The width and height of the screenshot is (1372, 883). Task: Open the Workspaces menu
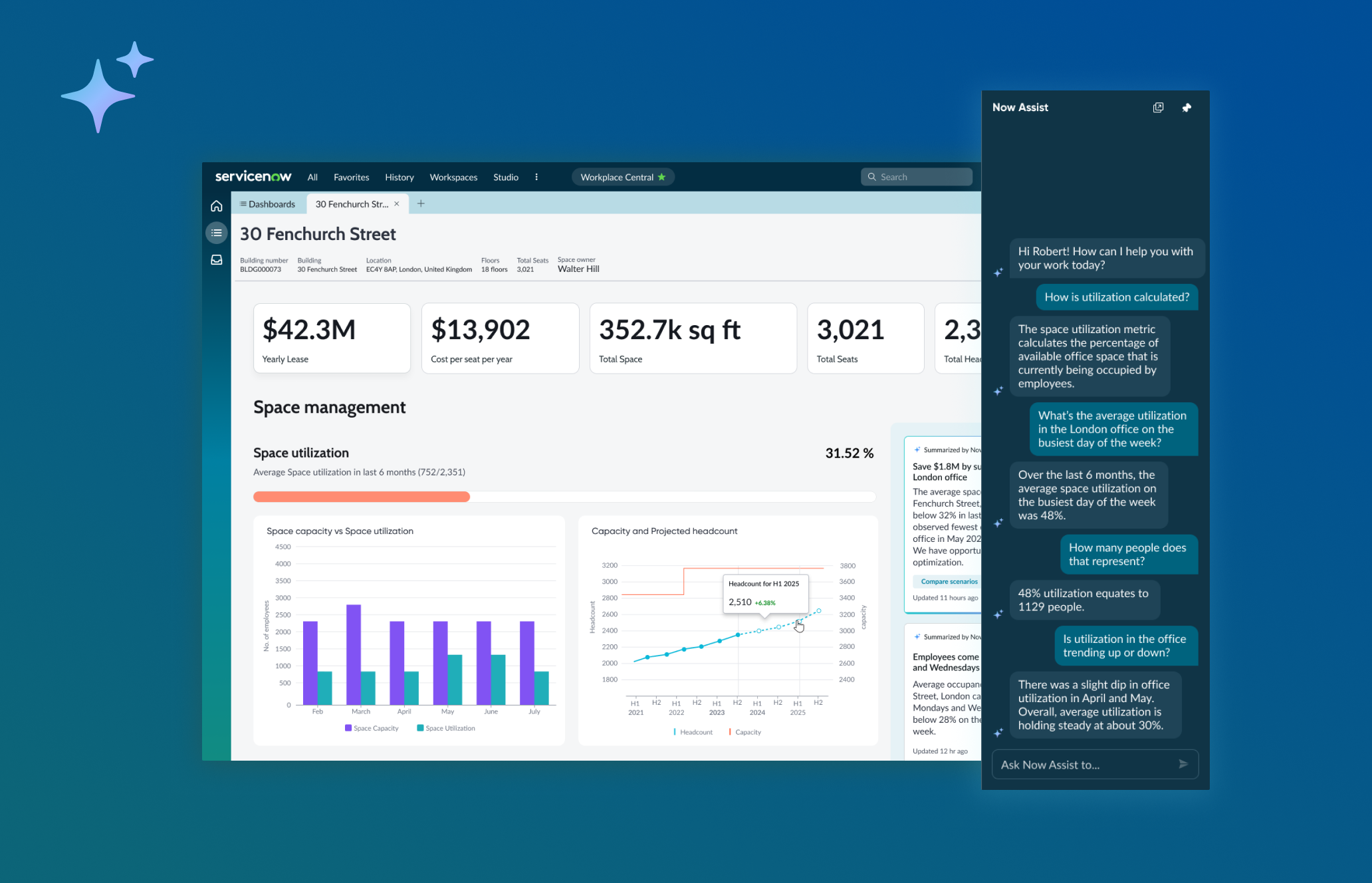[x=453, y=177]
